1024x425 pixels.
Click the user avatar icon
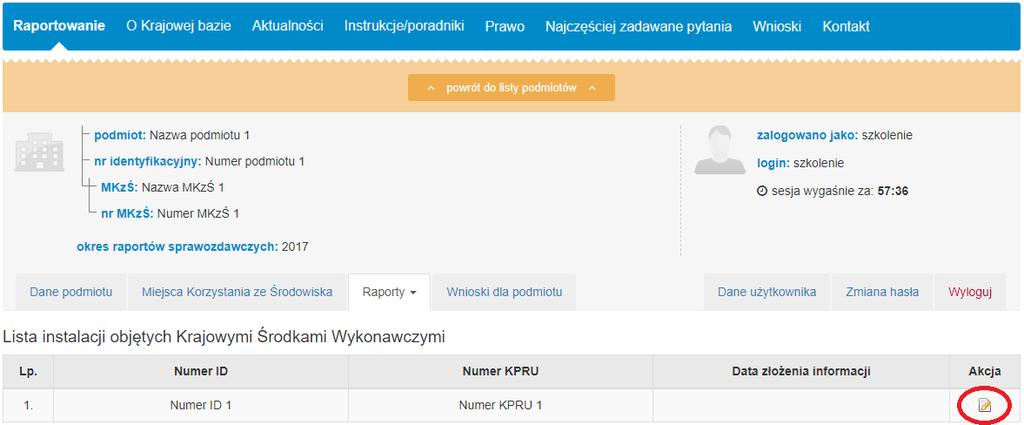[720, 150]
